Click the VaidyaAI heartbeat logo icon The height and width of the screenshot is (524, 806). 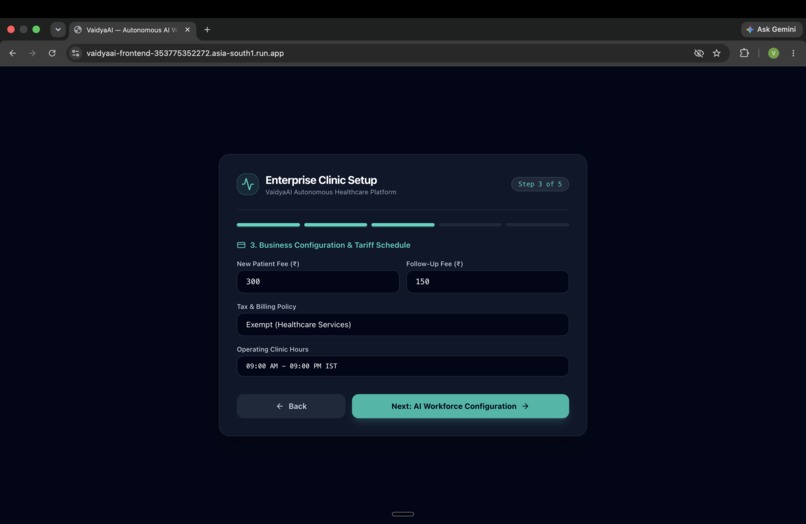(x=248, y=184)
